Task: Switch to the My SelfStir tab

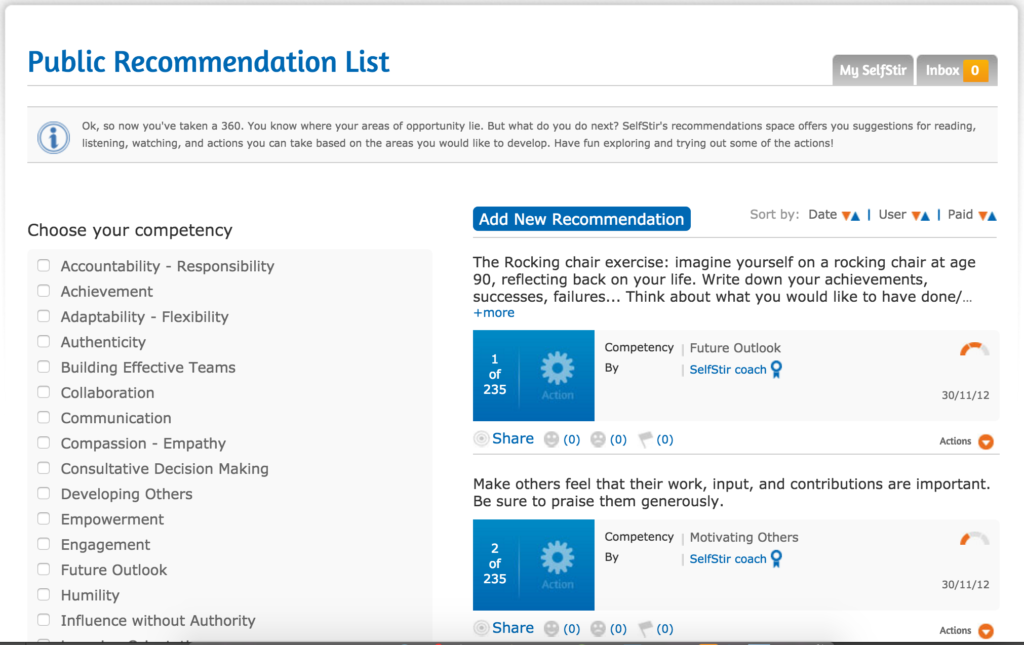Action: coord(872,70)
